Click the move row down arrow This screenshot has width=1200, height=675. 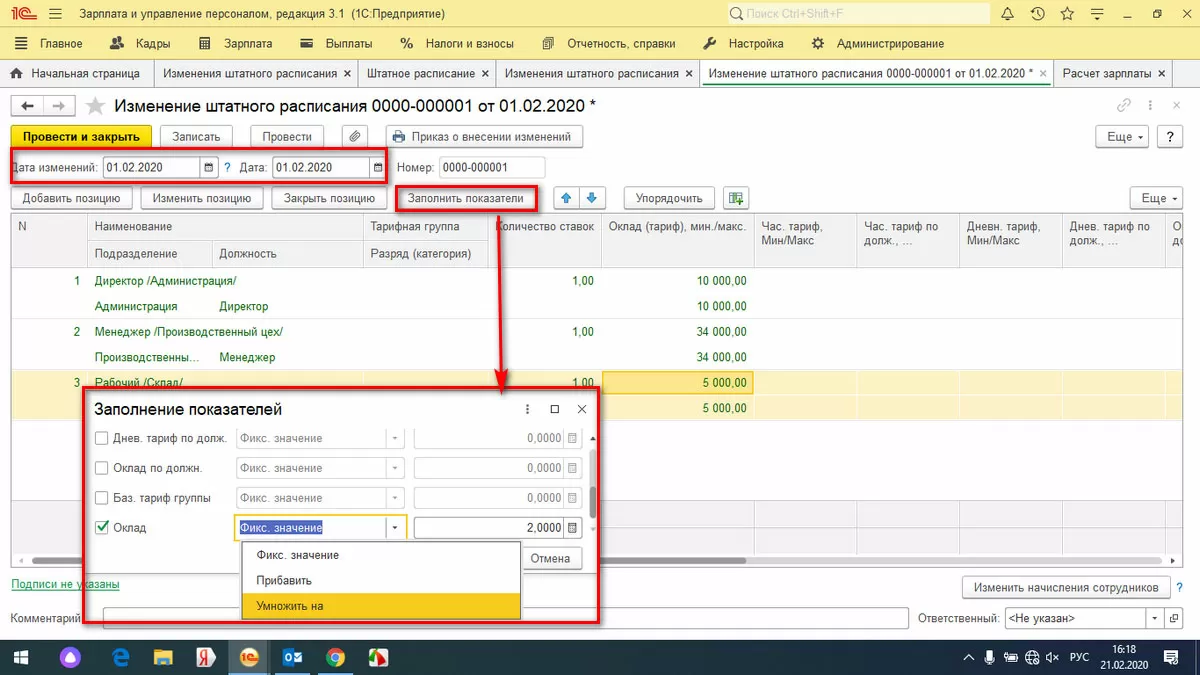591,198
